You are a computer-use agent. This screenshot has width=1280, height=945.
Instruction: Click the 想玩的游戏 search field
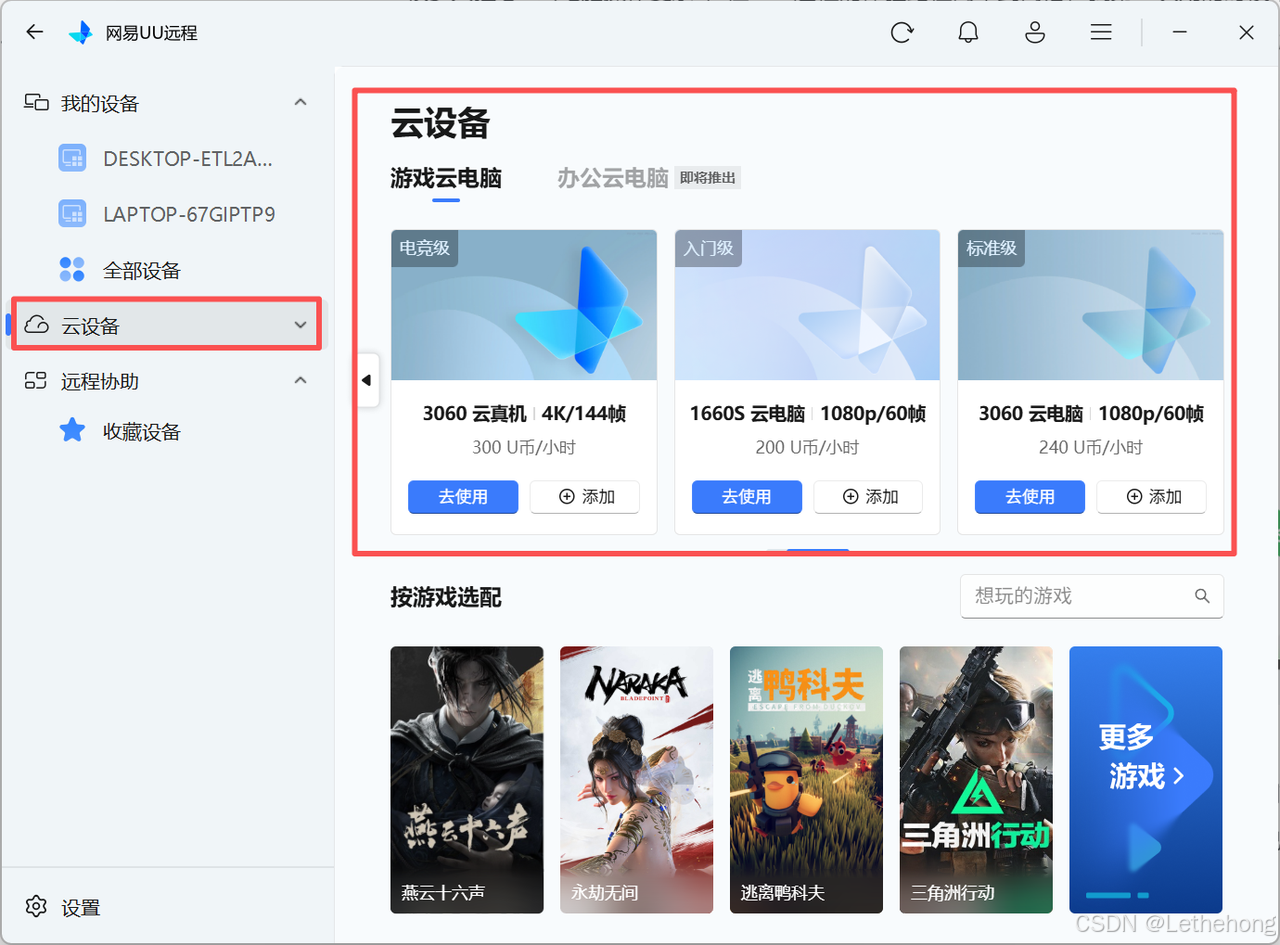pos(1092,596)
